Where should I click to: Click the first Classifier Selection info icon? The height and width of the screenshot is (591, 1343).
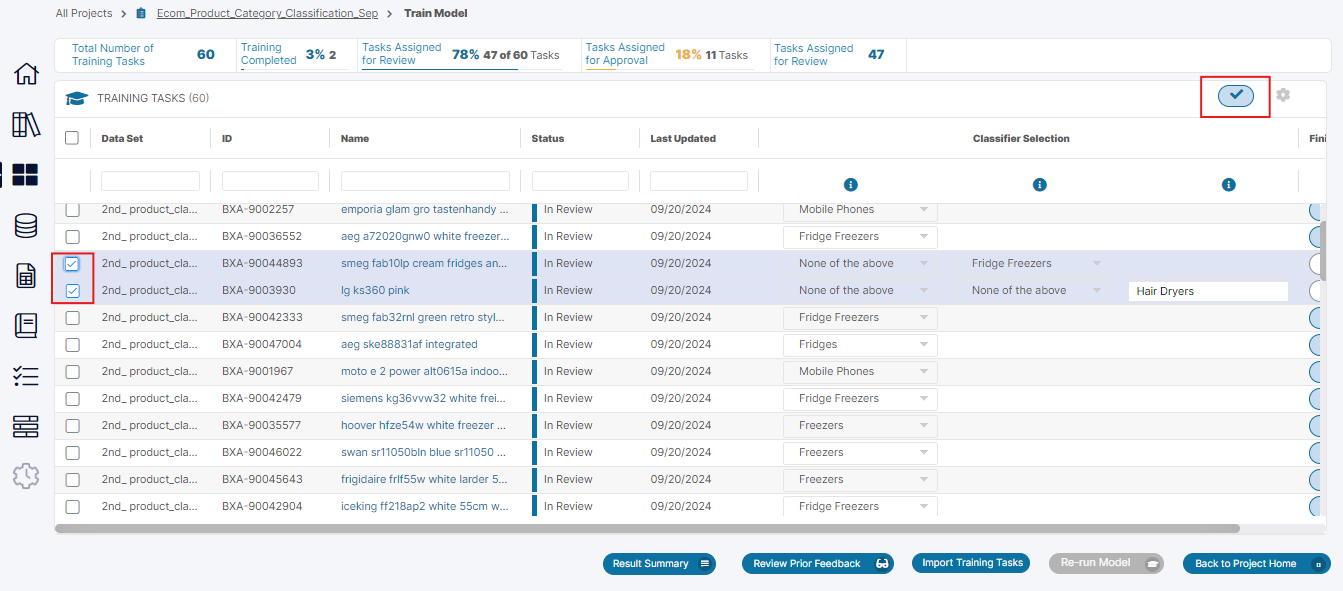tap(851, 185)
